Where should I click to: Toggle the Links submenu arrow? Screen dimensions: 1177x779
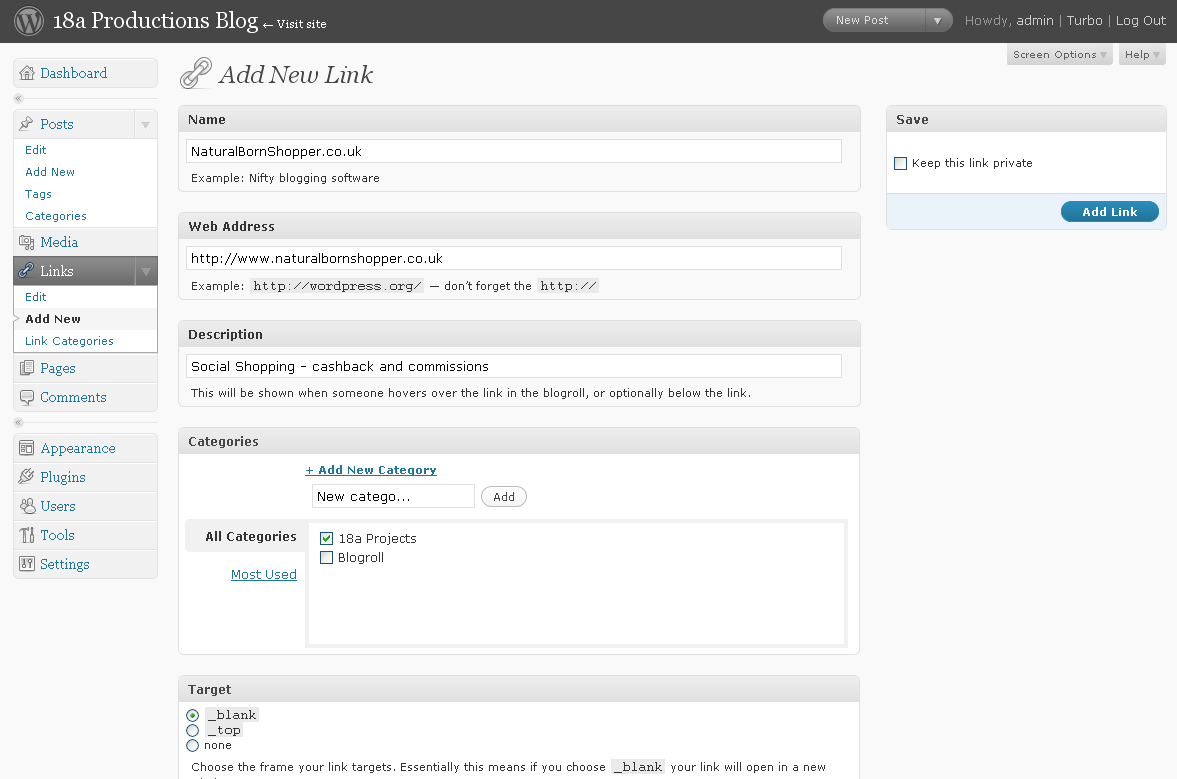coord(146,272)
